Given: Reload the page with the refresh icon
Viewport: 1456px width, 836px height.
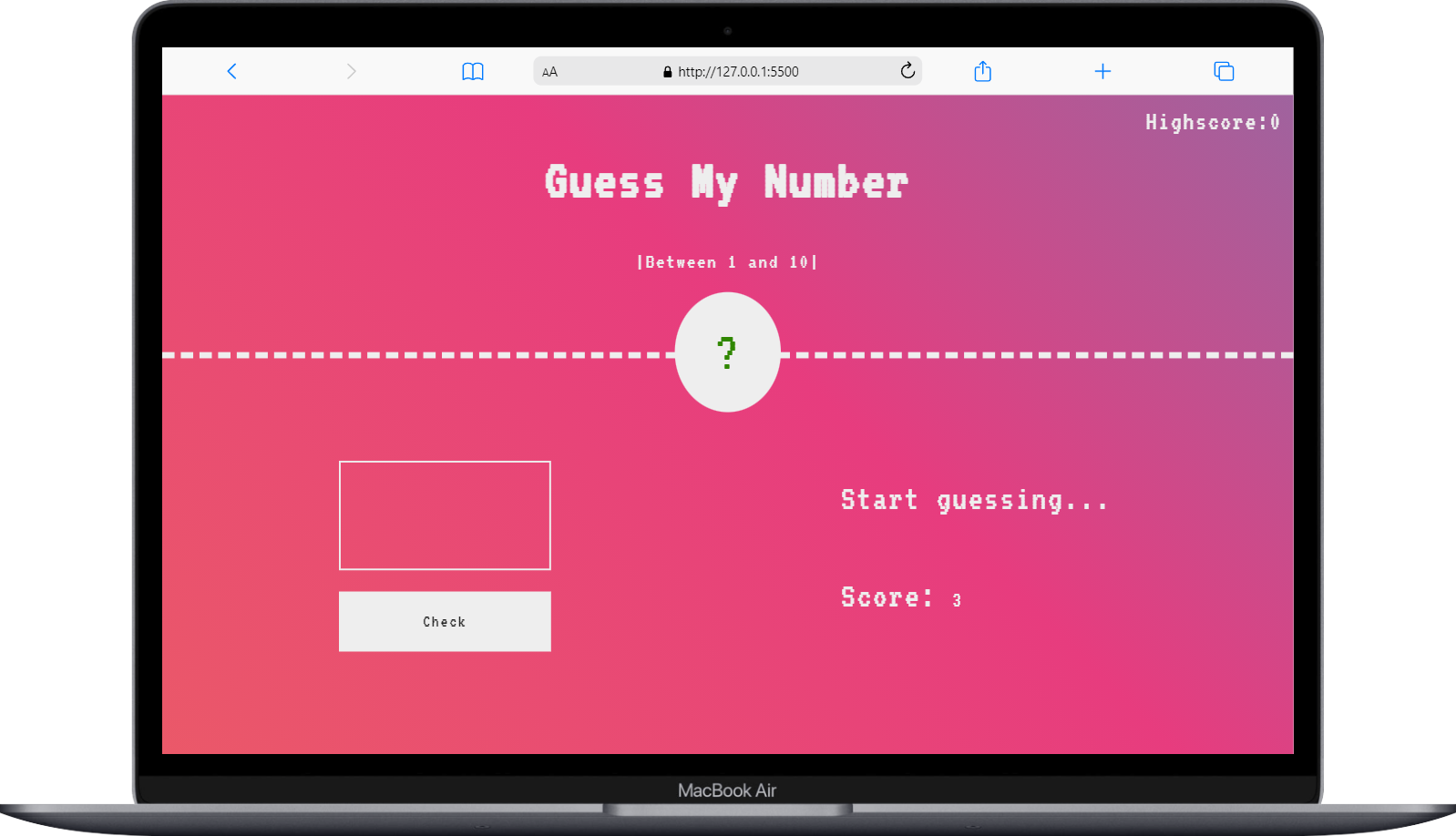Looking at the screenshot, I should pyautogui.click(x=907, y=71).
